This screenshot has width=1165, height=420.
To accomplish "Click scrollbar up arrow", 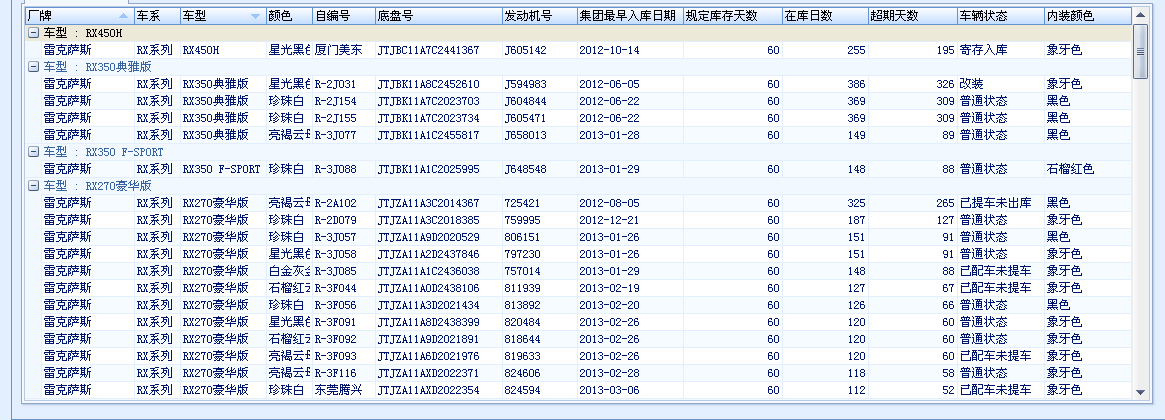I will click(x=1140, y=16).
